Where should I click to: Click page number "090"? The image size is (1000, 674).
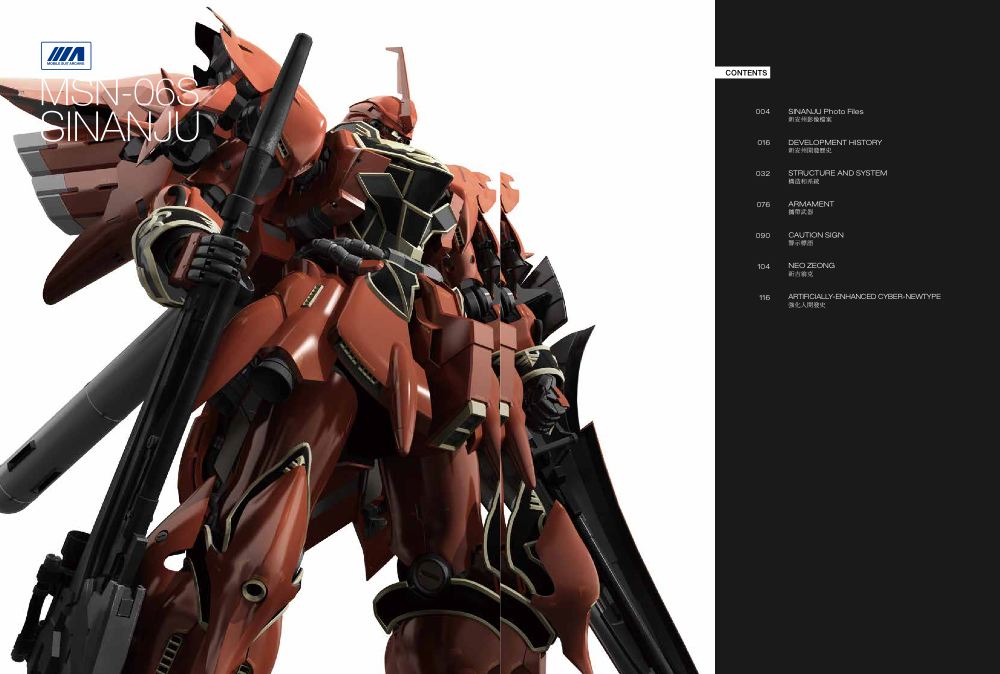click(763, 235)
